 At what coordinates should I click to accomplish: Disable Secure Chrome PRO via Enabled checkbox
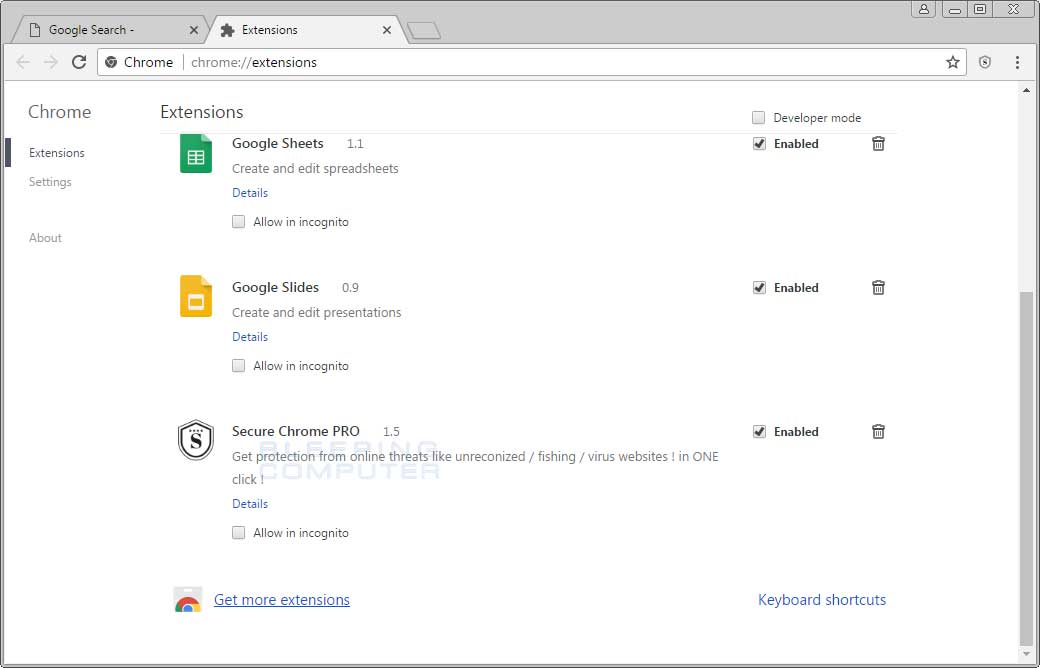tap(759, 431)
